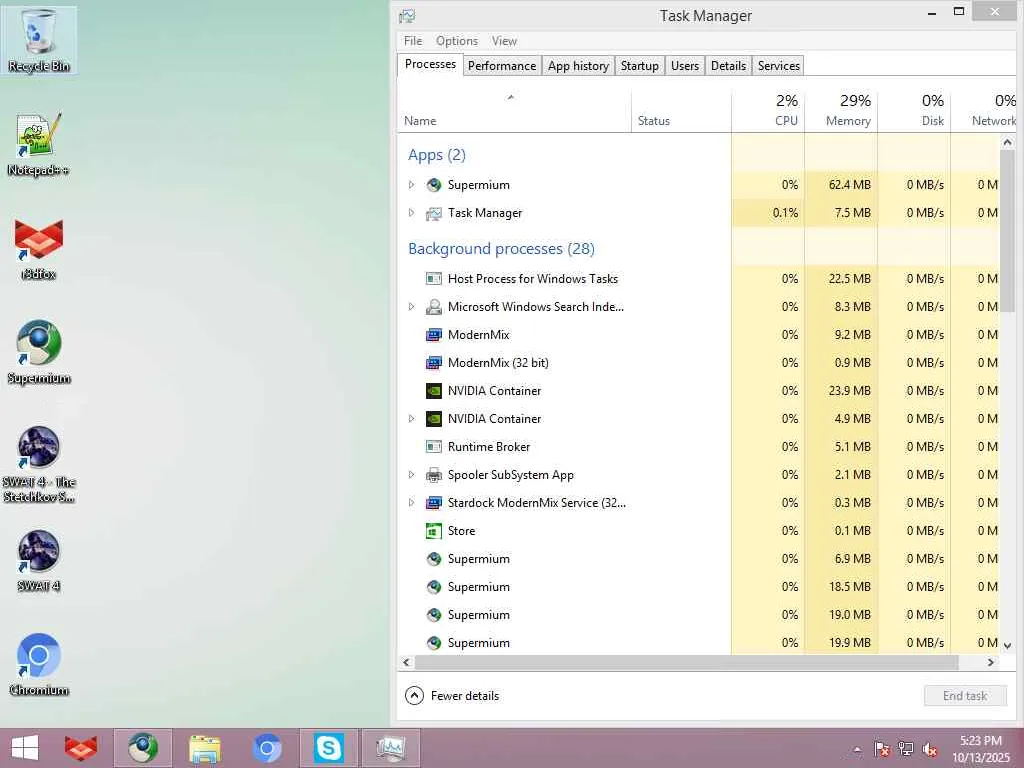Click the Host Process for Windows Tasks icon

click(434, 279)
